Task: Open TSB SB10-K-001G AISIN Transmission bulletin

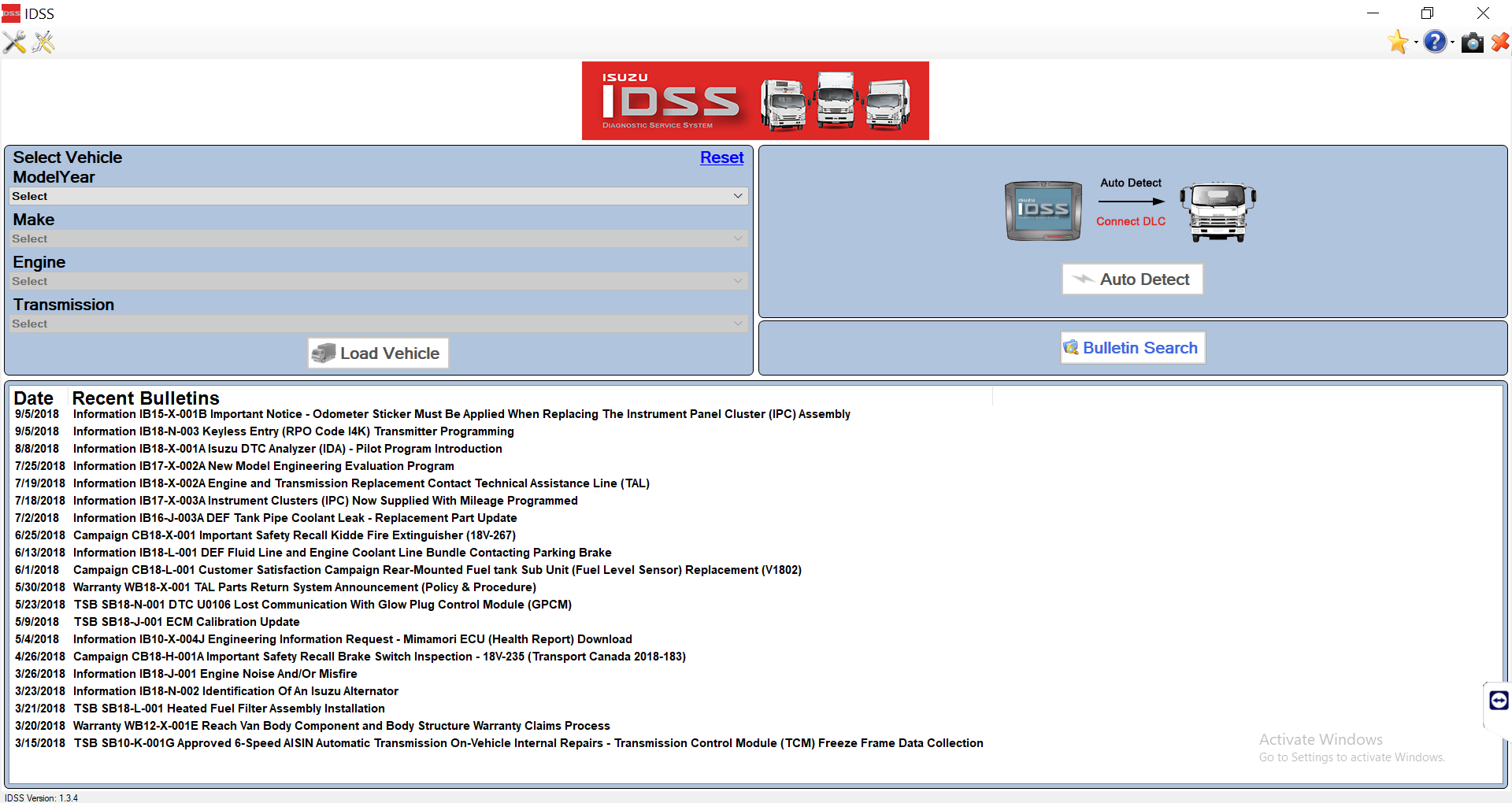Action: (x=528, y=743)
